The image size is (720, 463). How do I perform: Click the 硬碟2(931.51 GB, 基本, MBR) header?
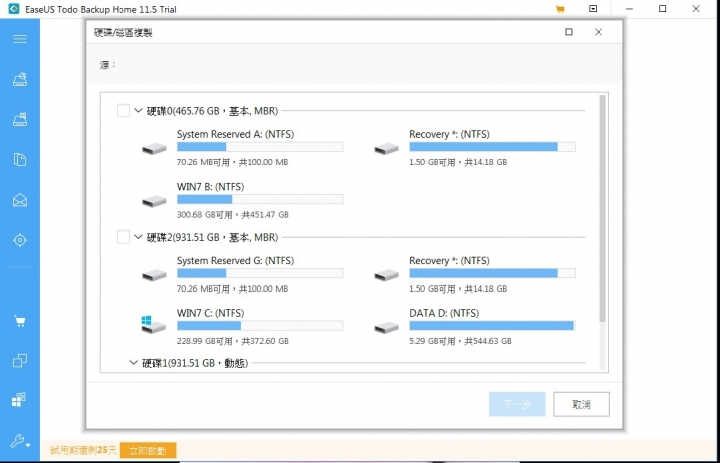coord(212,237)
